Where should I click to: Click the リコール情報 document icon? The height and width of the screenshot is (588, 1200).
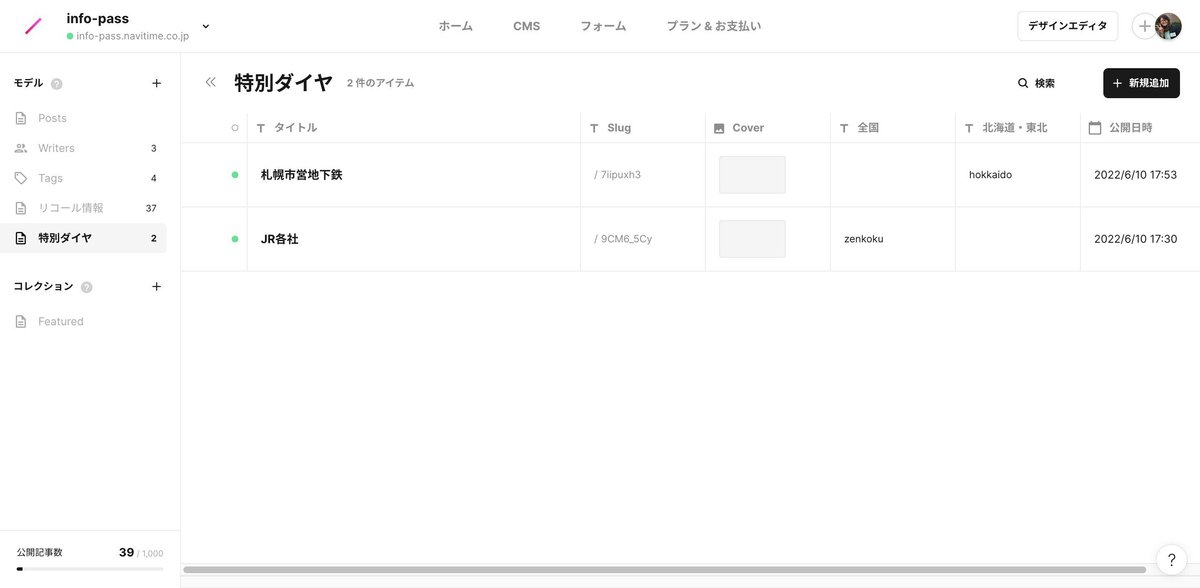click(21, 208)
